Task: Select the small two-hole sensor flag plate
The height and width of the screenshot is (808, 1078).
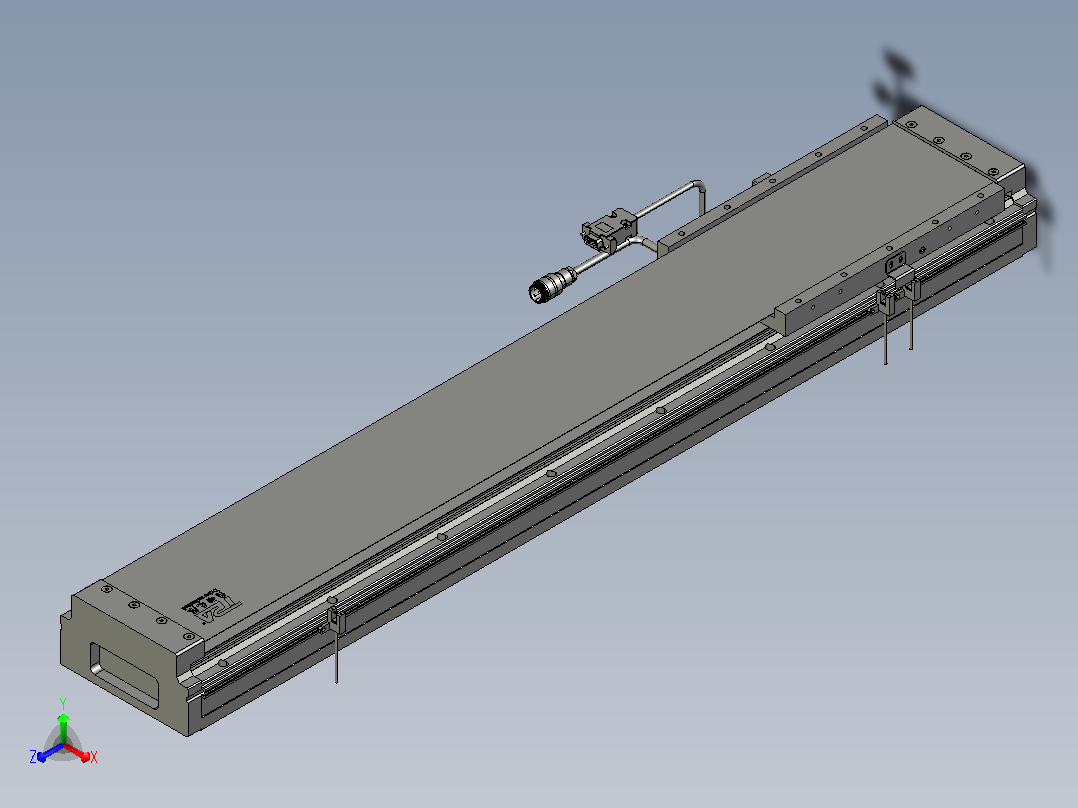Action: (x=895, y=263)
